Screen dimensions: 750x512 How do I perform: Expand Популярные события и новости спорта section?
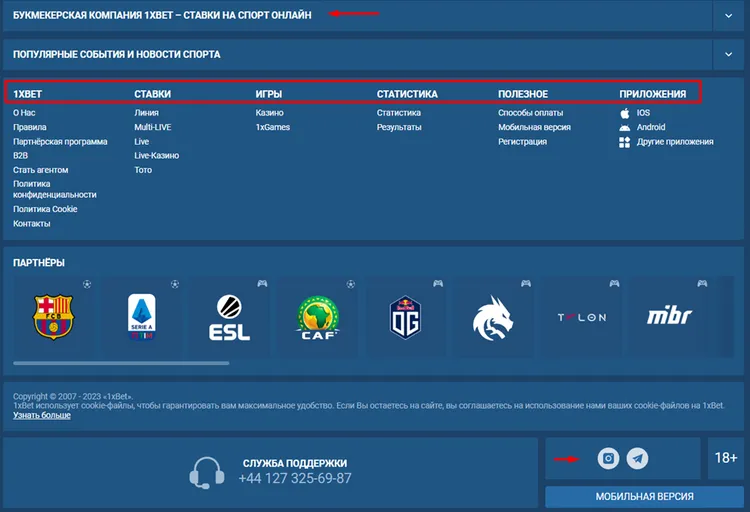[728, 54]
